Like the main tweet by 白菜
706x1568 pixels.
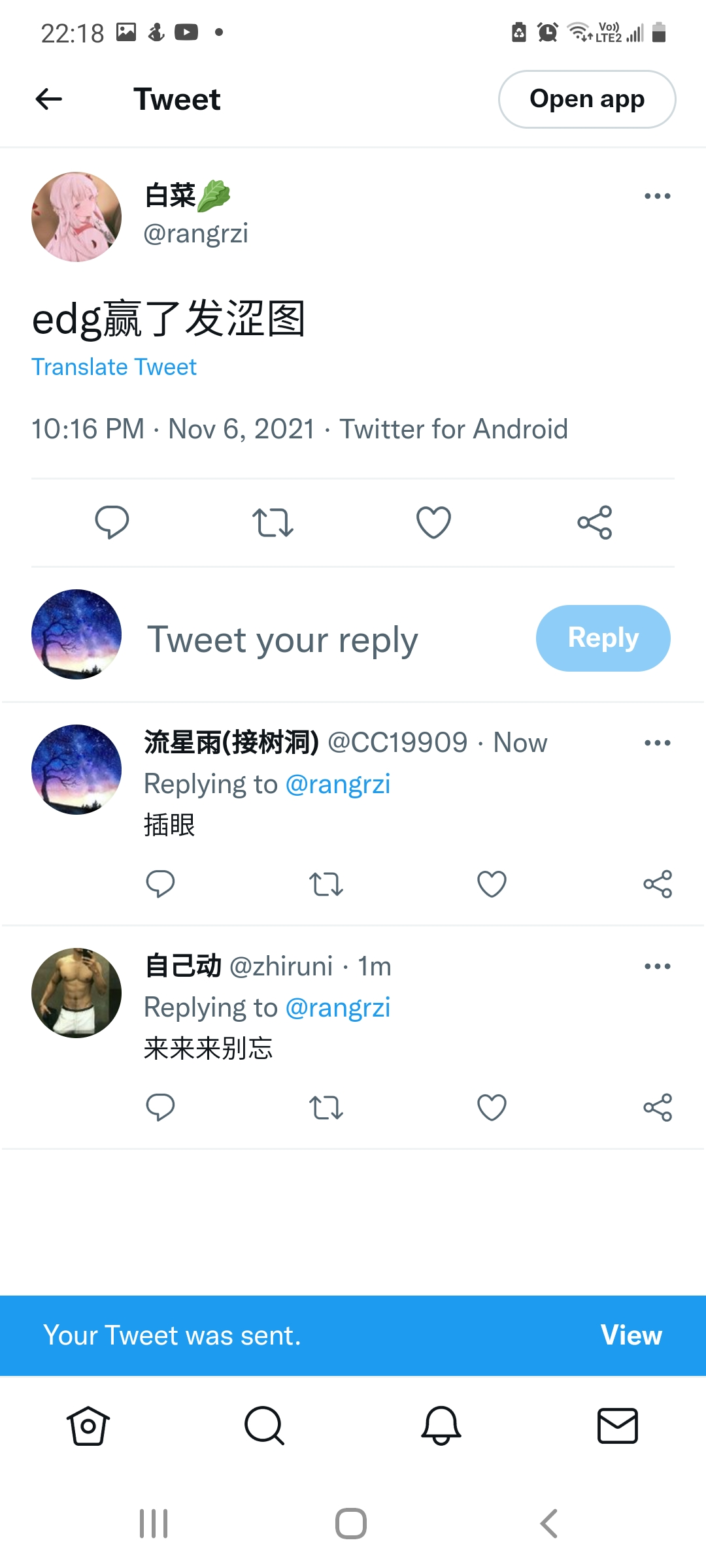434,523
